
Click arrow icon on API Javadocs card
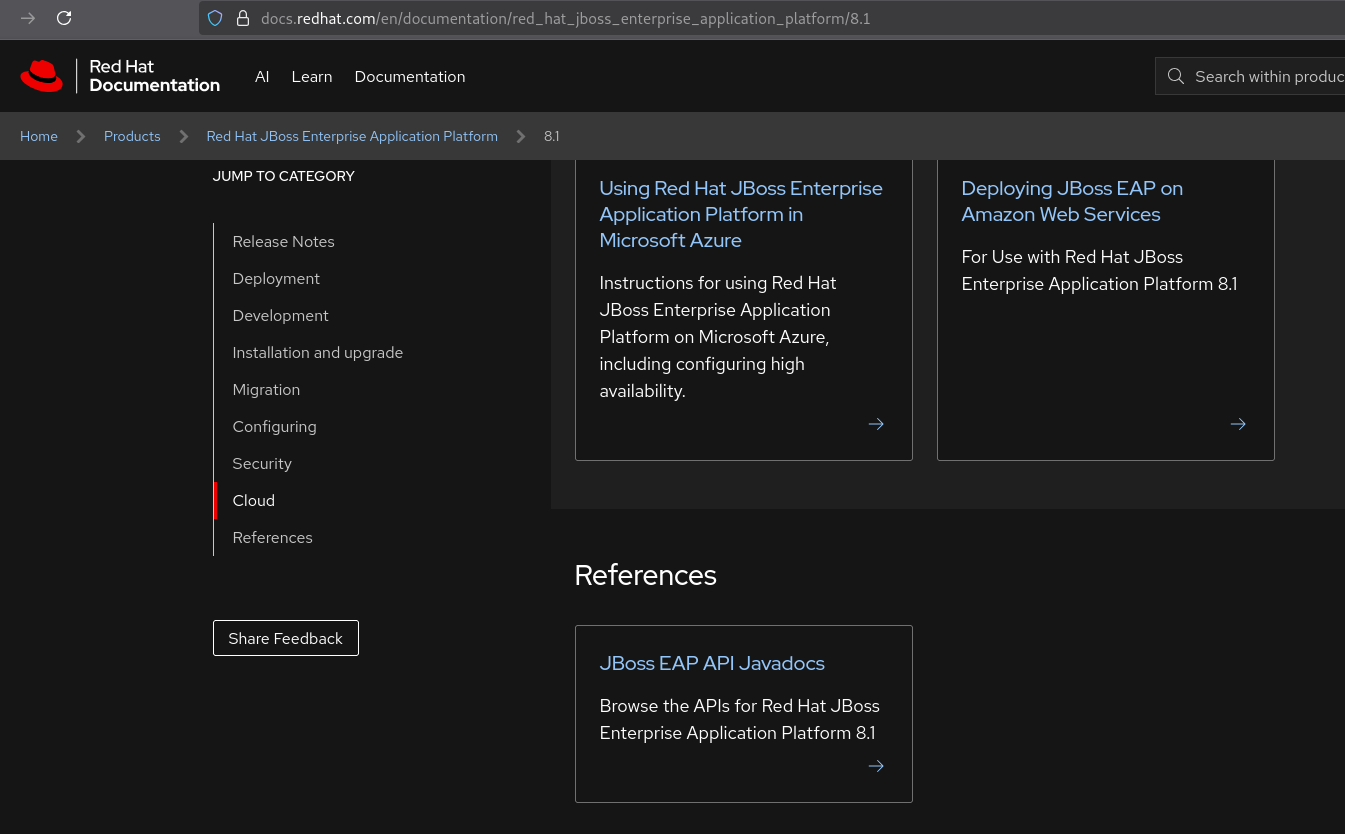point(876,766)
